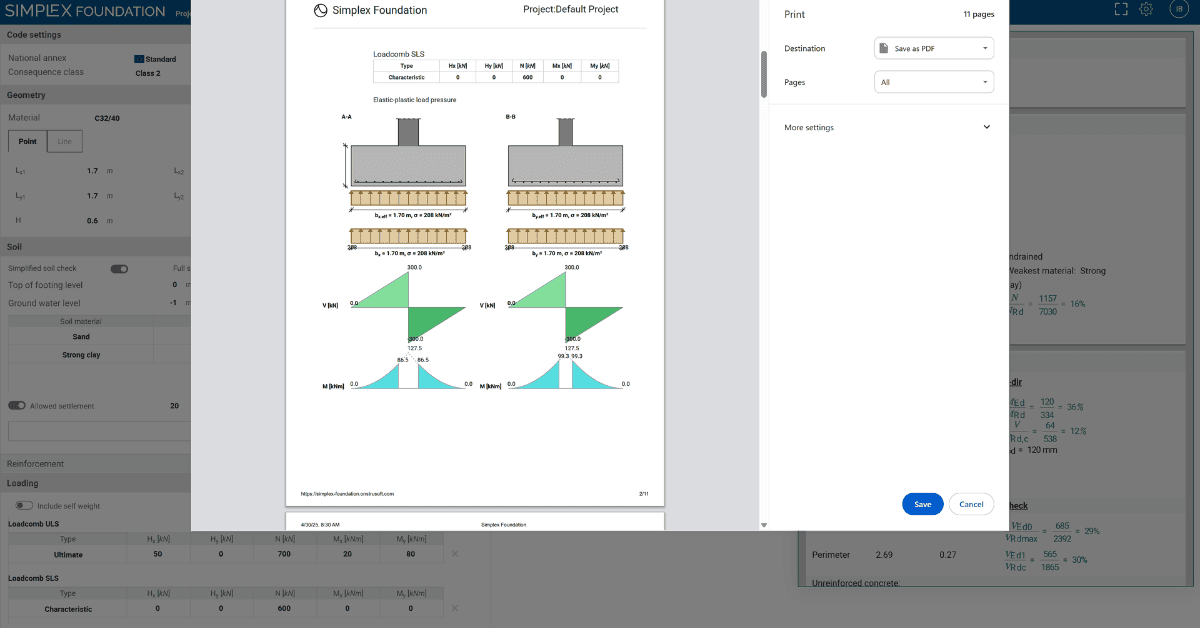Click the Save button in the print dialog

[x=922, y=504]
